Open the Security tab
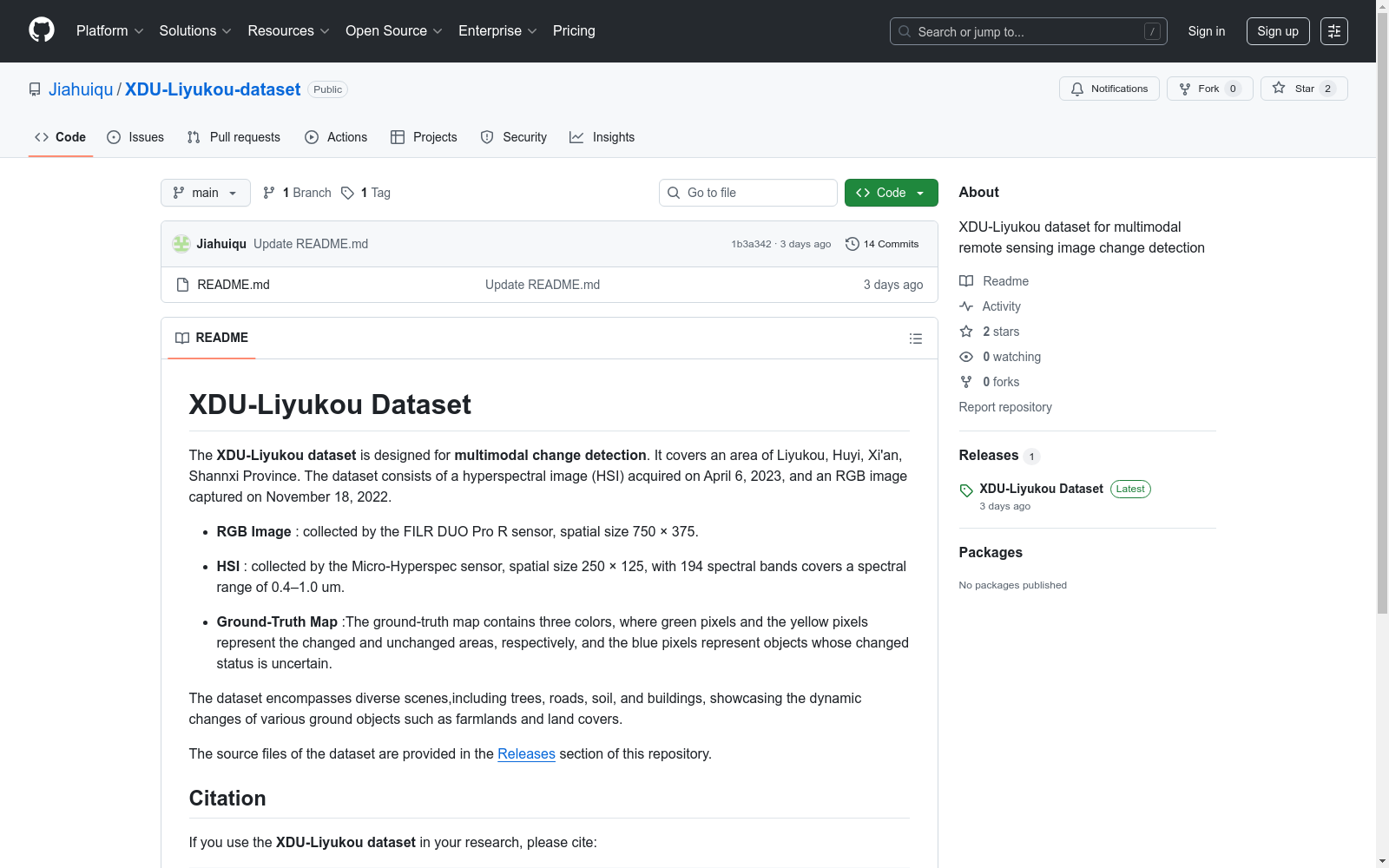 tap(514, 137)
